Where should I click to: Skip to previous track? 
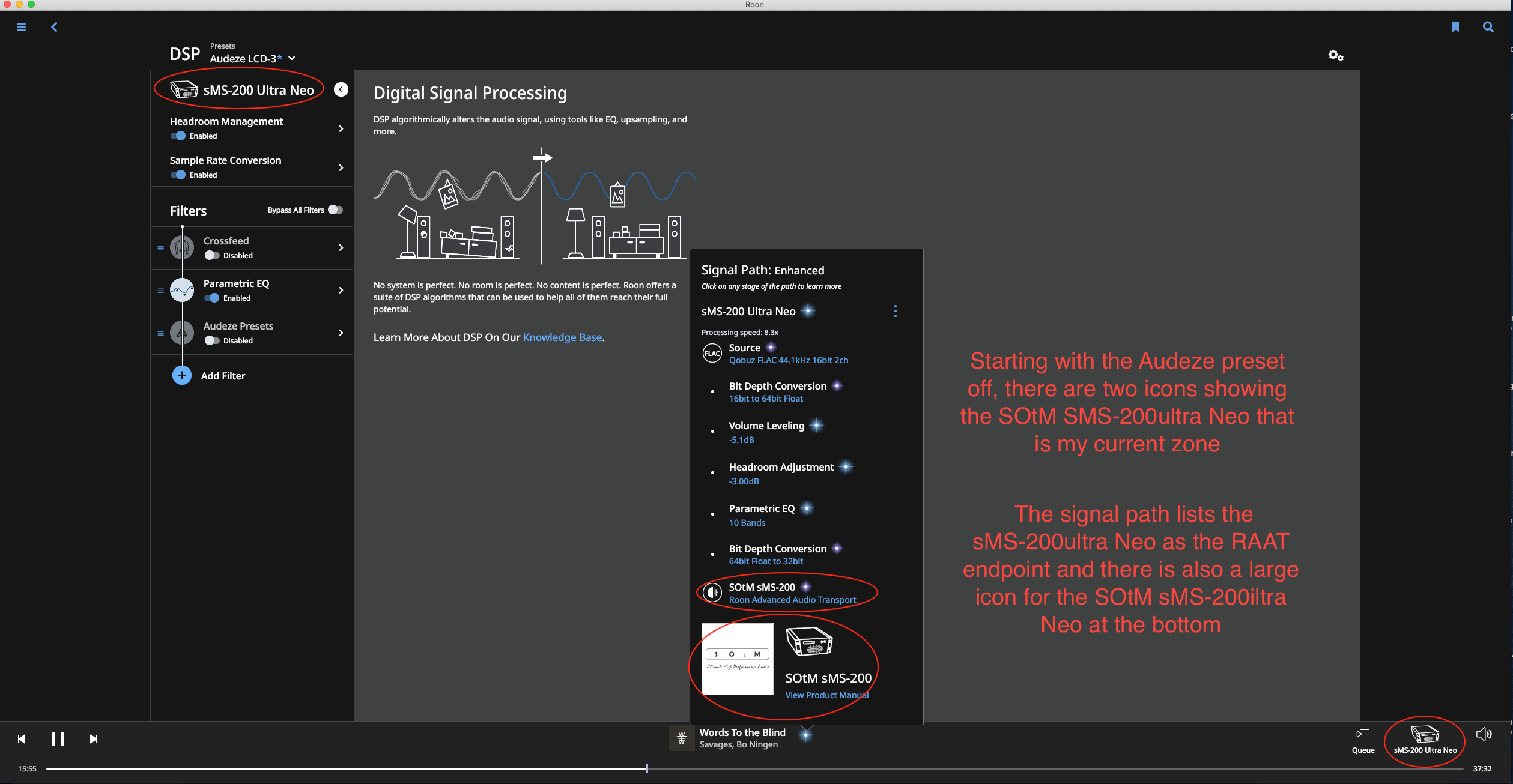(x=22, y=739)
